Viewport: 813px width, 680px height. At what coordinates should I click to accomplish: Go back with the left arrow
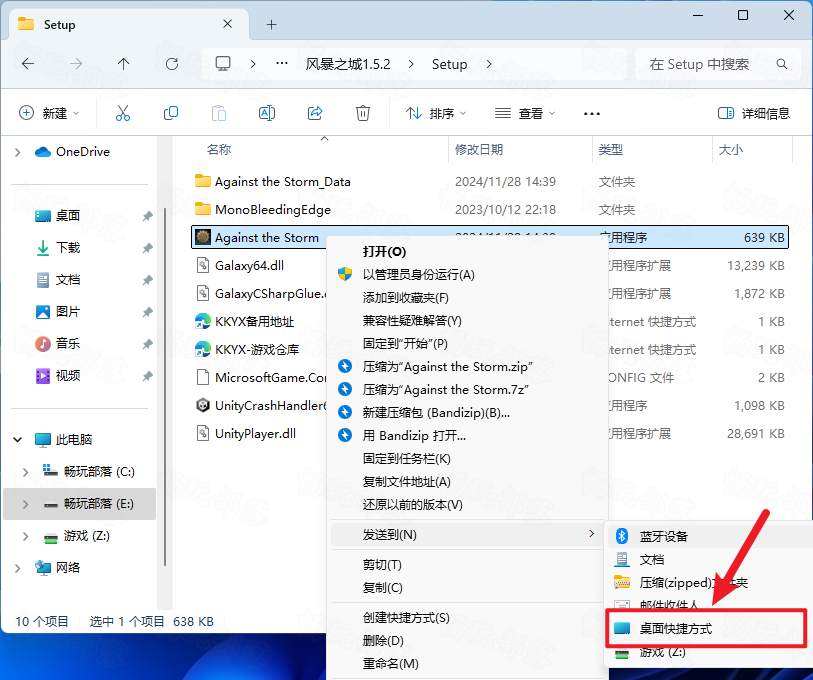tap(28, 64)
